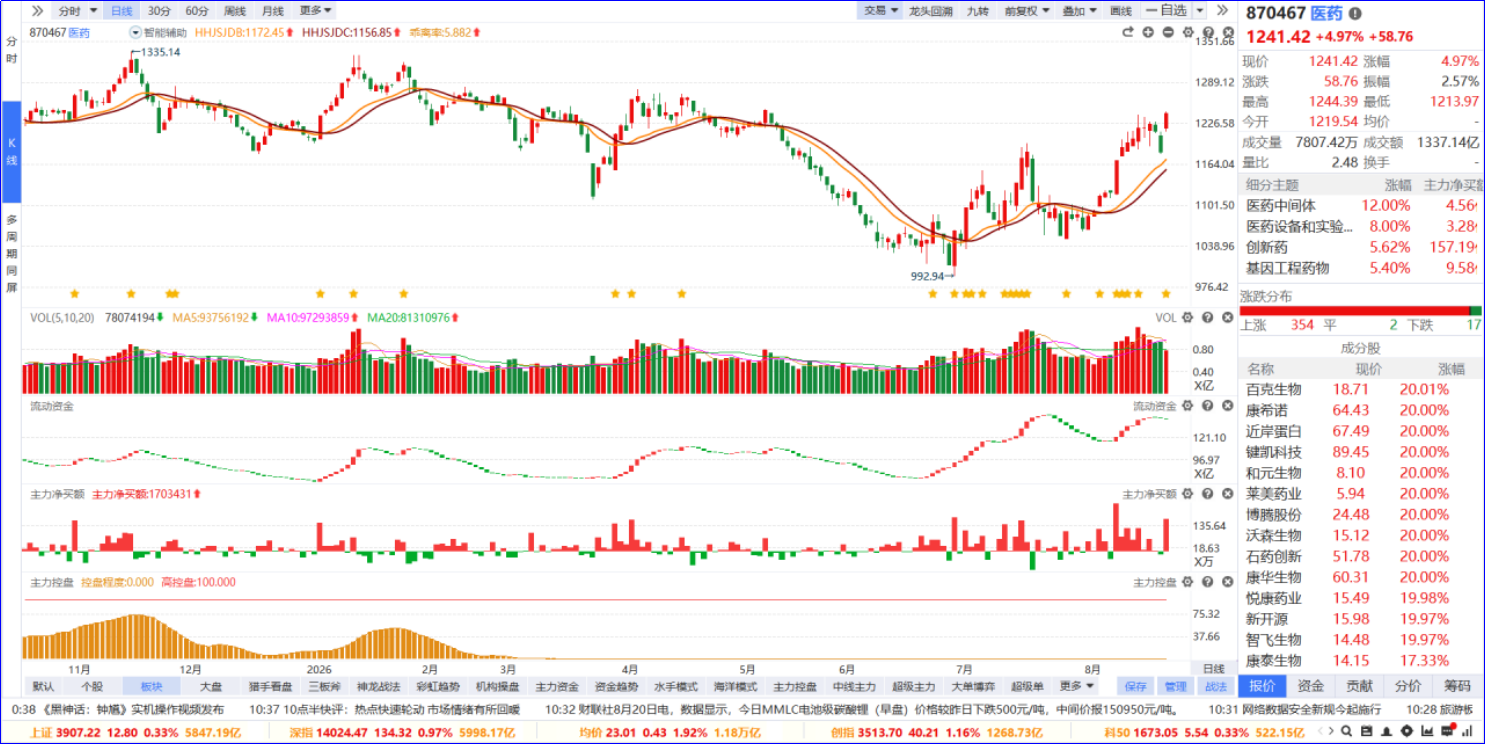Select the 资金 tab in the quote panel
Image resolution: width=1486 pixels, height=745 pixels.
tap(1311, 686)
